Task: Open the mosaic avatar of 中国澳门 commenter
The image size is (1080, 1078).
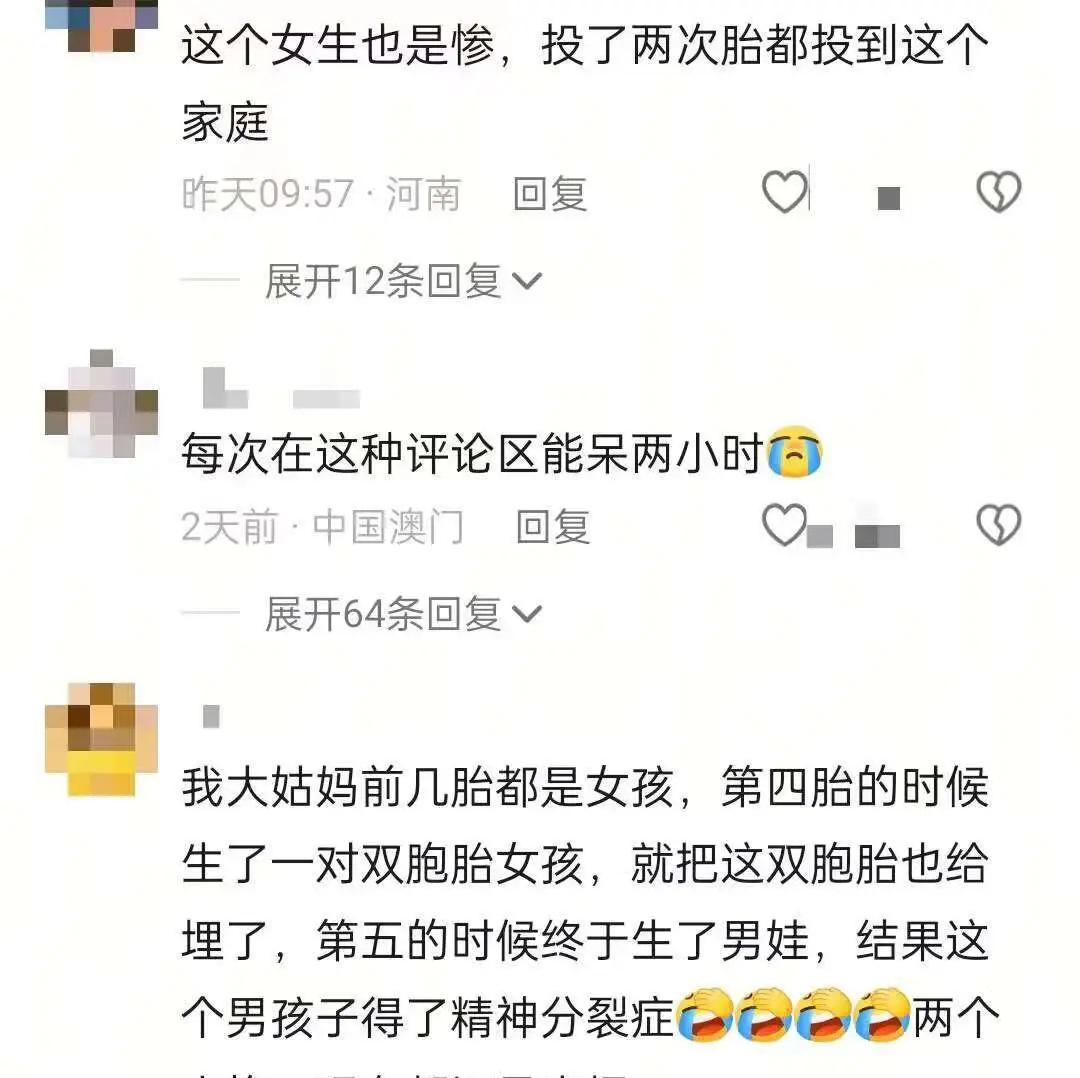Action: coord(101,404)
